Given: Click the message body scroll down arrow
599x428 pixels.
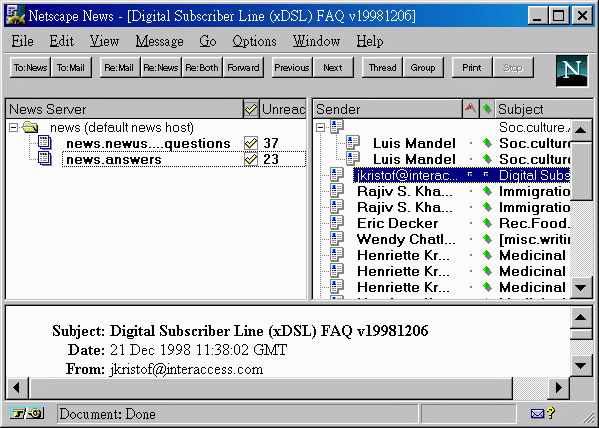Looking at the screenshot, I should [x=581, y=366].
